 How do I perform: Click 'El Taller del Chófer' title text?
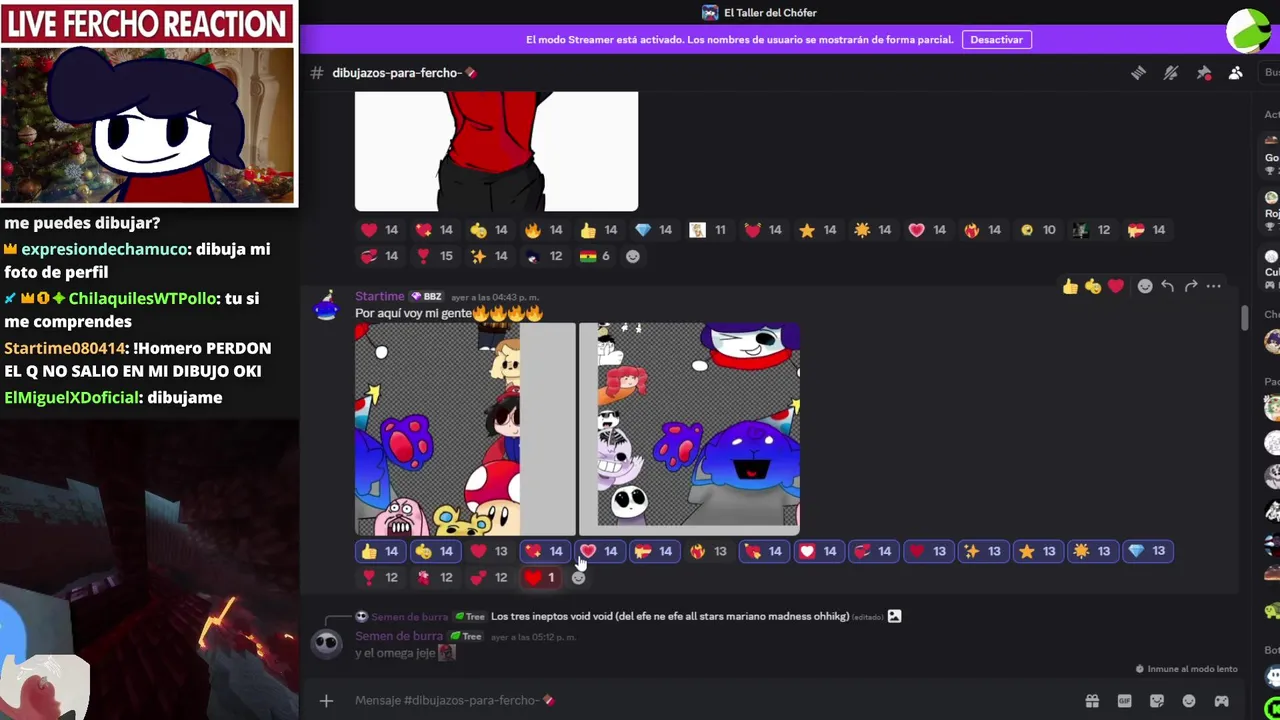pos(770,13)
